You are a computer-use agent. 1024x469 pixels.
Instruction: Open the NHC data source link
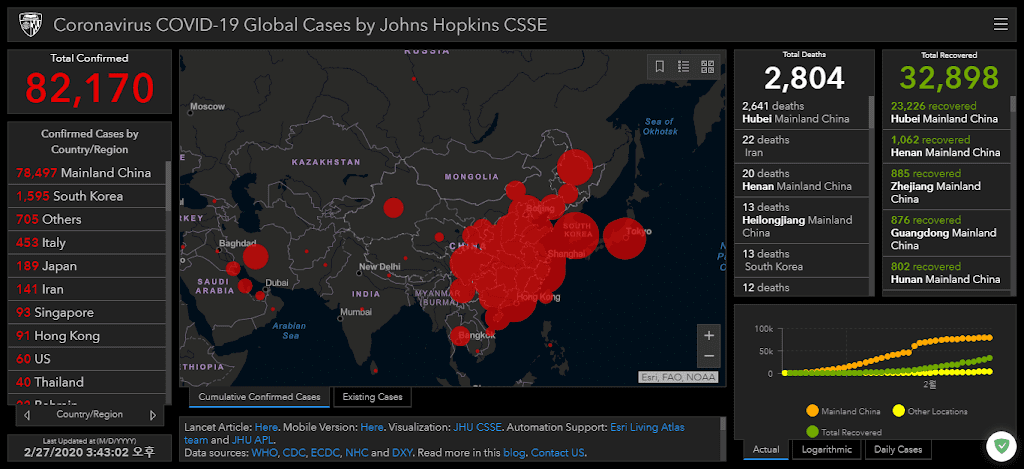tap(357, 452)
